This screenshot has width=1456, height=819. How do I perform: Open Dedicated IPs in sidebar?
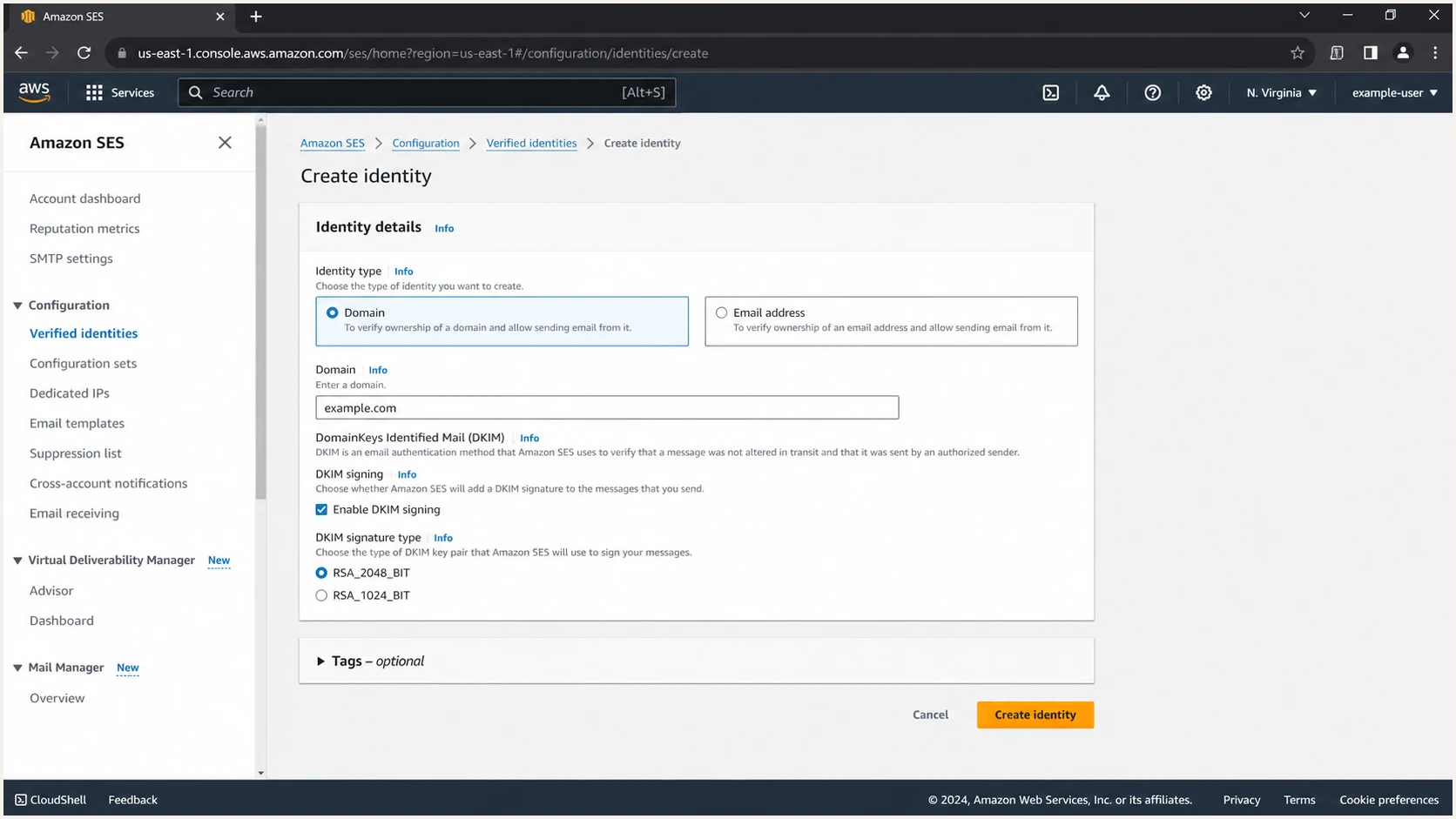click(x=70, y=393)
